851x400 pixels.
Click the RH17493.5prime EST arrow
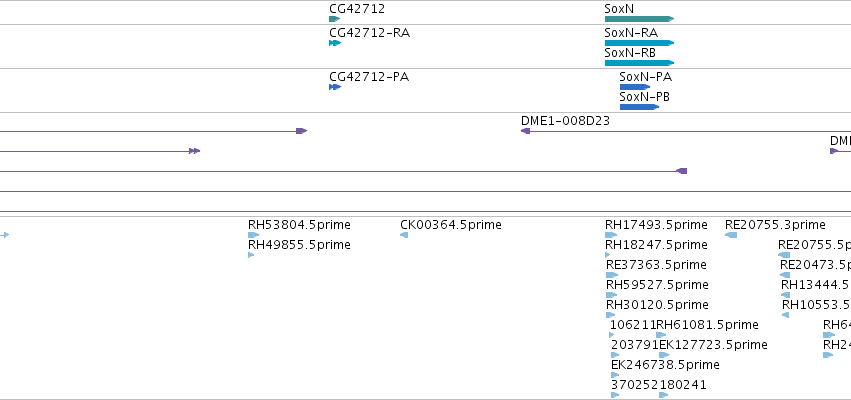click(611, 235)
